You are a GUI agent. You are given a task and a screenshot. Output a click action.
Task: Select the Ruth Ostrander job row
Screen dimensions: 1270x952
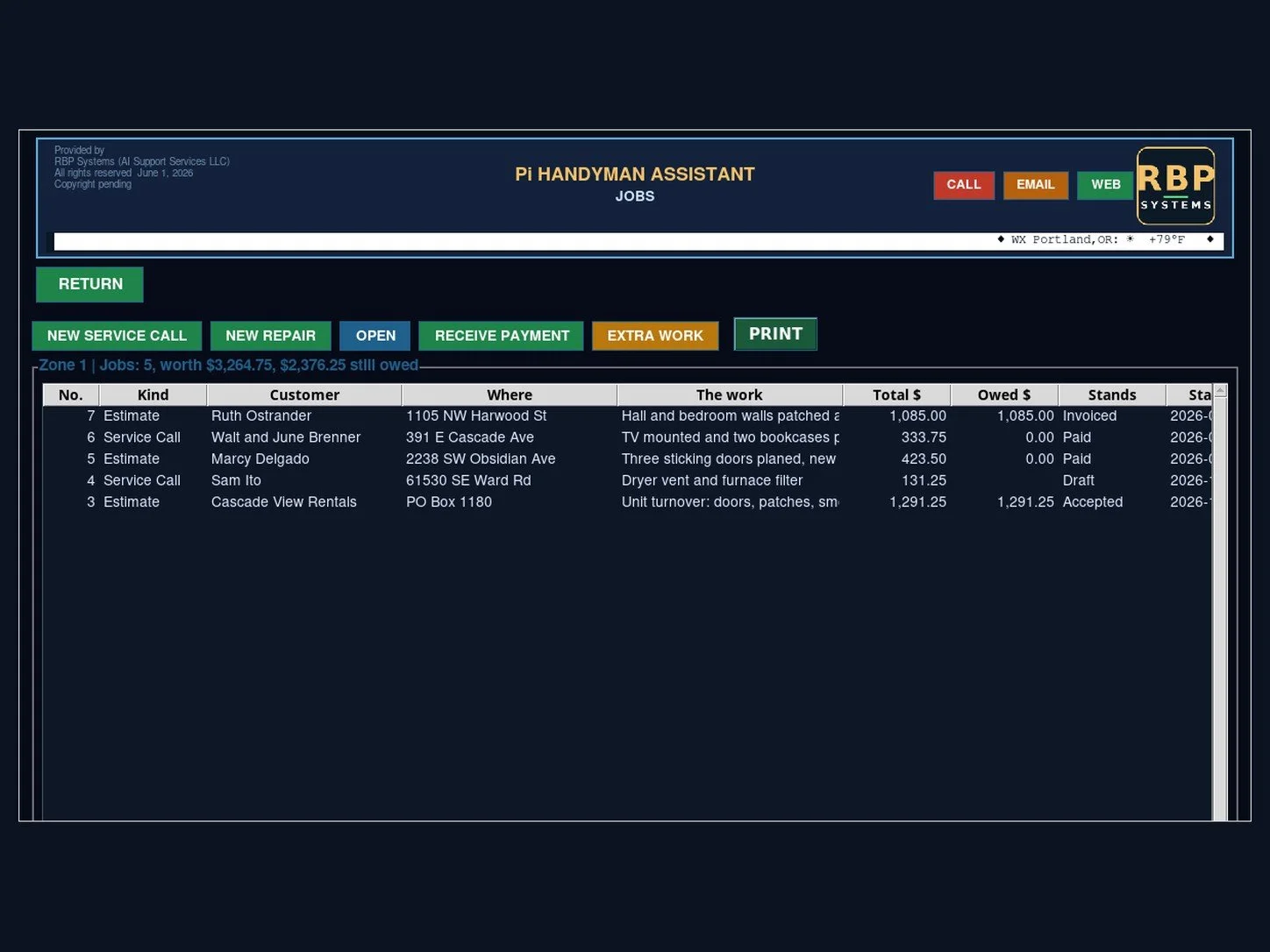[x=627, y=416]
